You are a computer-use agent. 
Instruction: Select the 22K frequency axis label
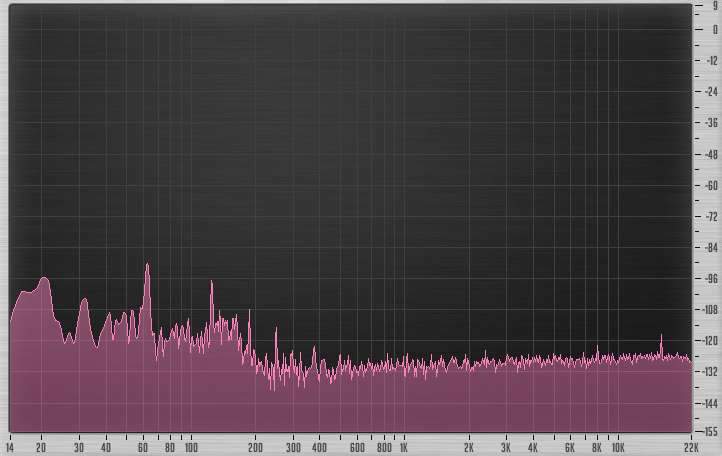point(690,447)
